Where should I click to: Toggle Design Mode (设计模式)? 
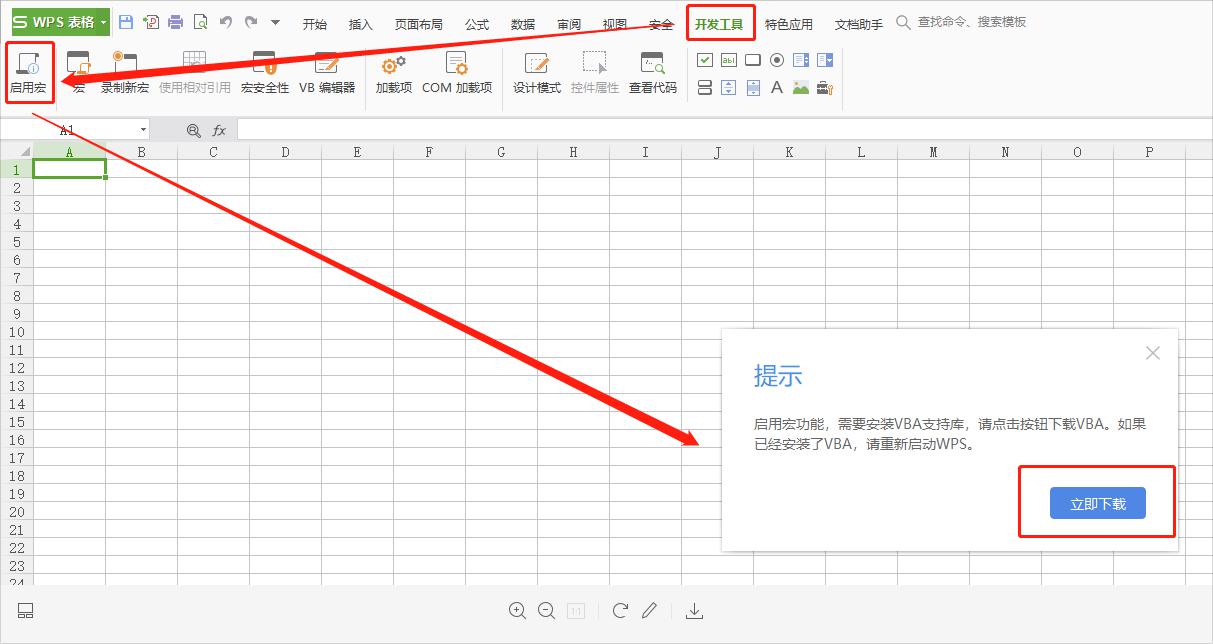[537, 64]
